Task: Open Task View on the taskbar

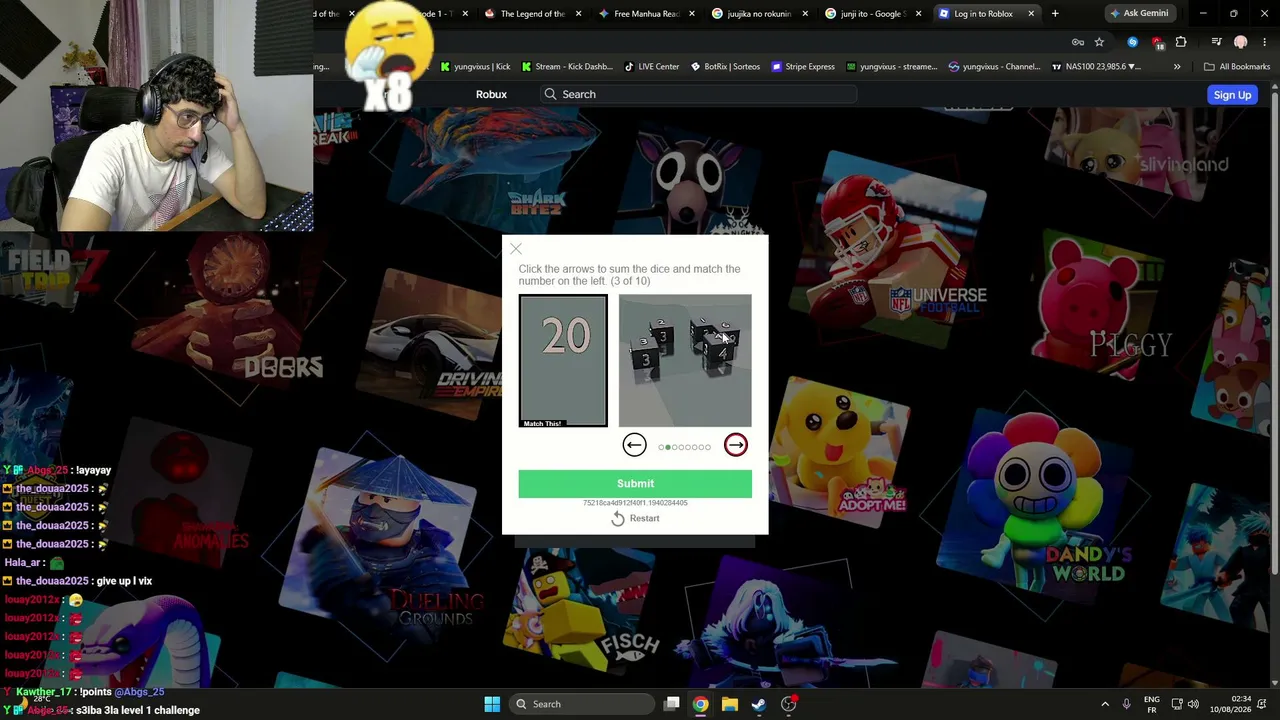Action: click(672, 704)
